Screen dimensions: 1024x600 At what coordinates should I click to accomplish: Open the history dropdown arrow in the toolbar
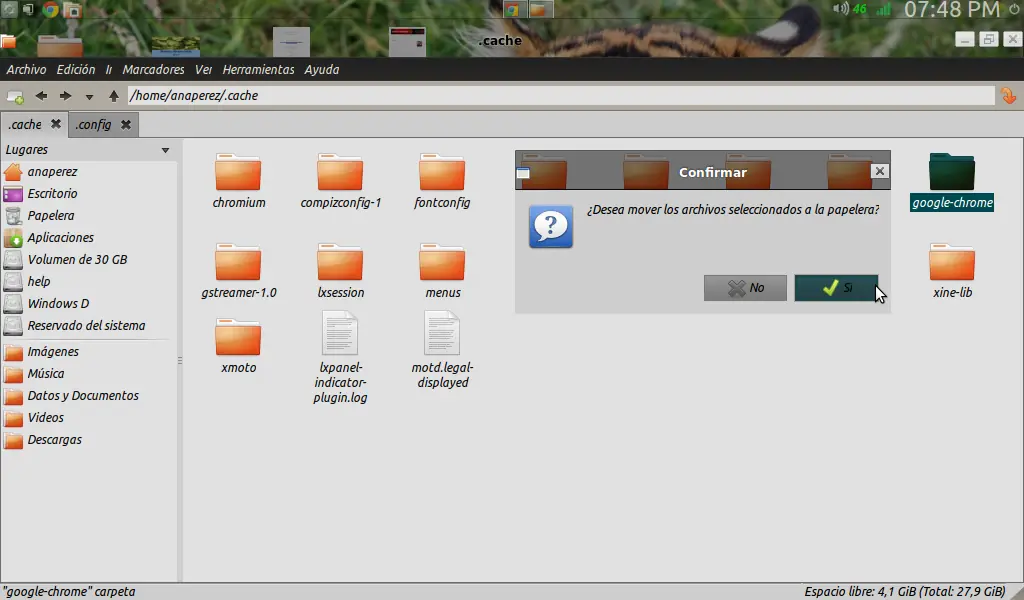(89, 97)
